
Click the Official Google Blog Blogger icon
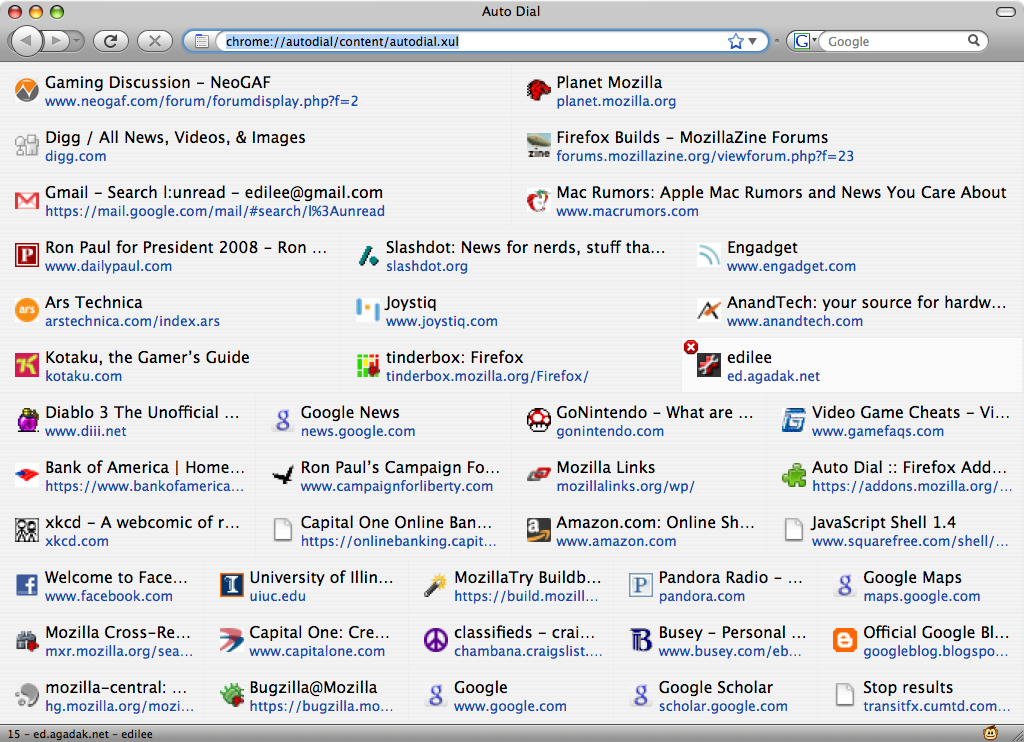[845, 640]
